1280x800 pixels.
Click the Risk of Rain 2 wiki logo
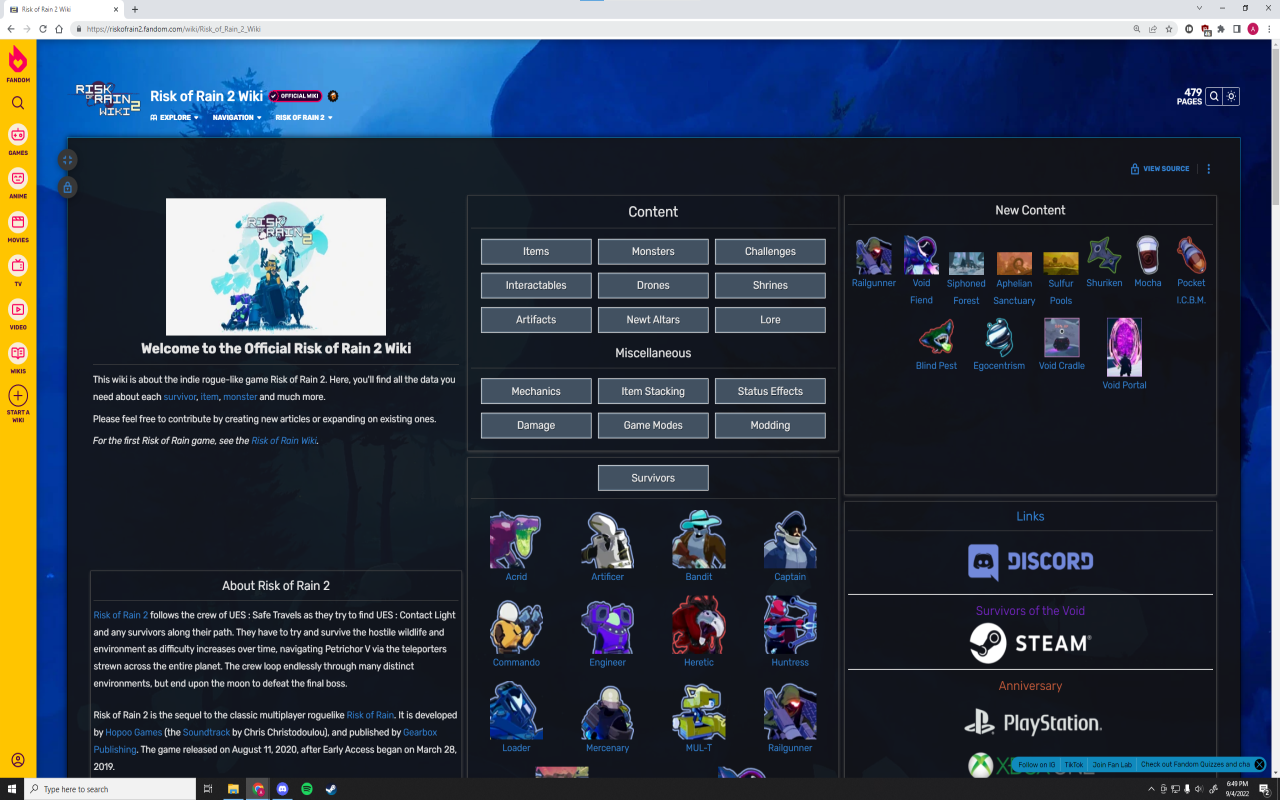[108, 99]
